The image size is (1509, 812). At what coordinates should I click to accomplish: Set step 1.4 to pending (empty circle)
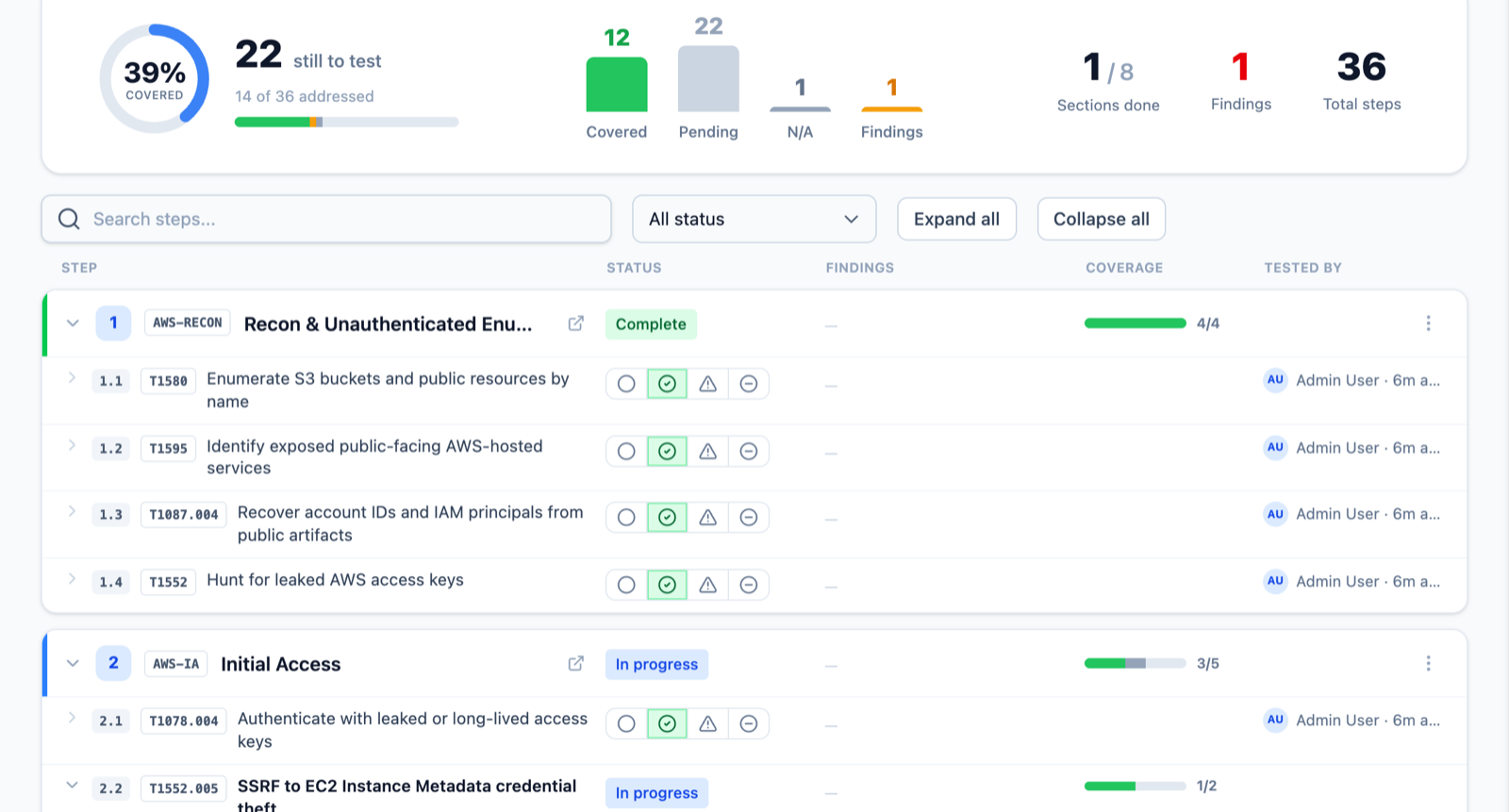(x=626, y=585)
